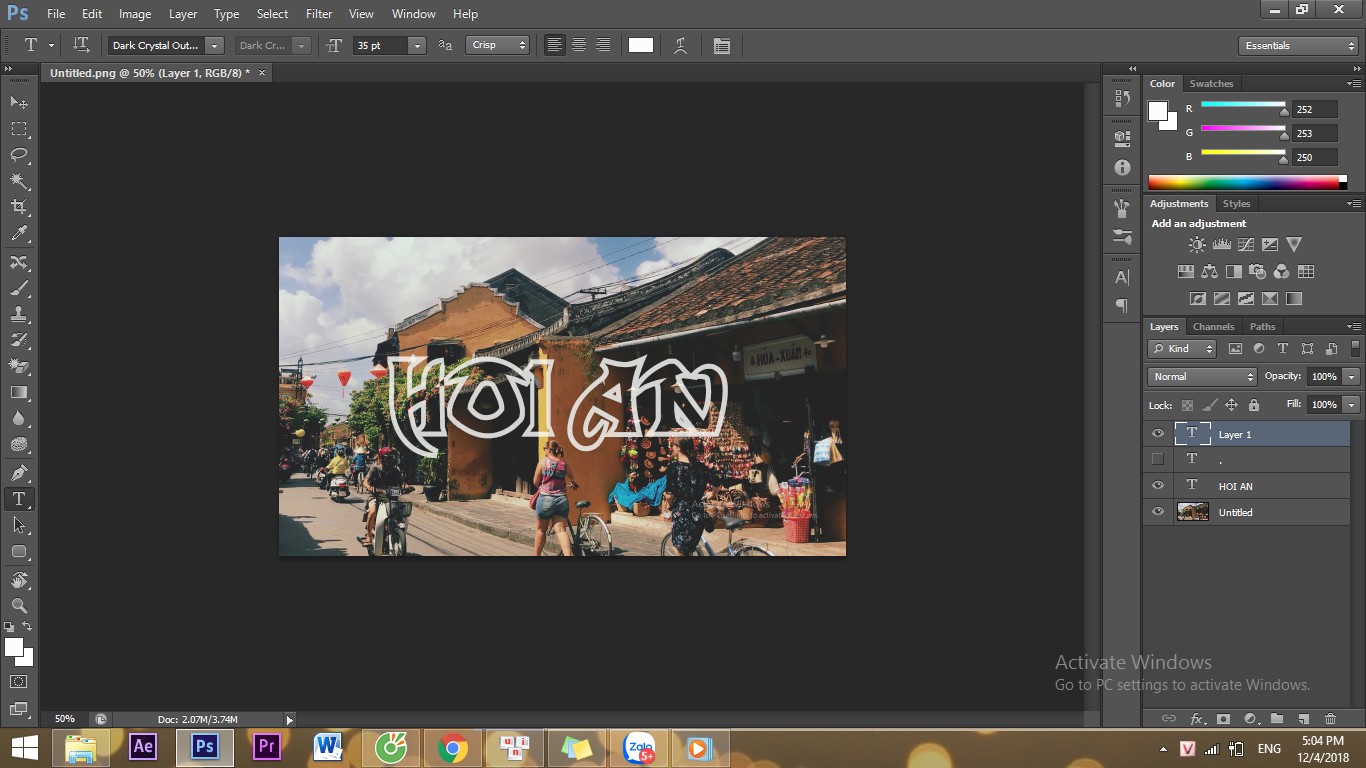This screenshot has height=768, width=1366.
Task: Create warped text from options bar
Action: pos(680,45)
